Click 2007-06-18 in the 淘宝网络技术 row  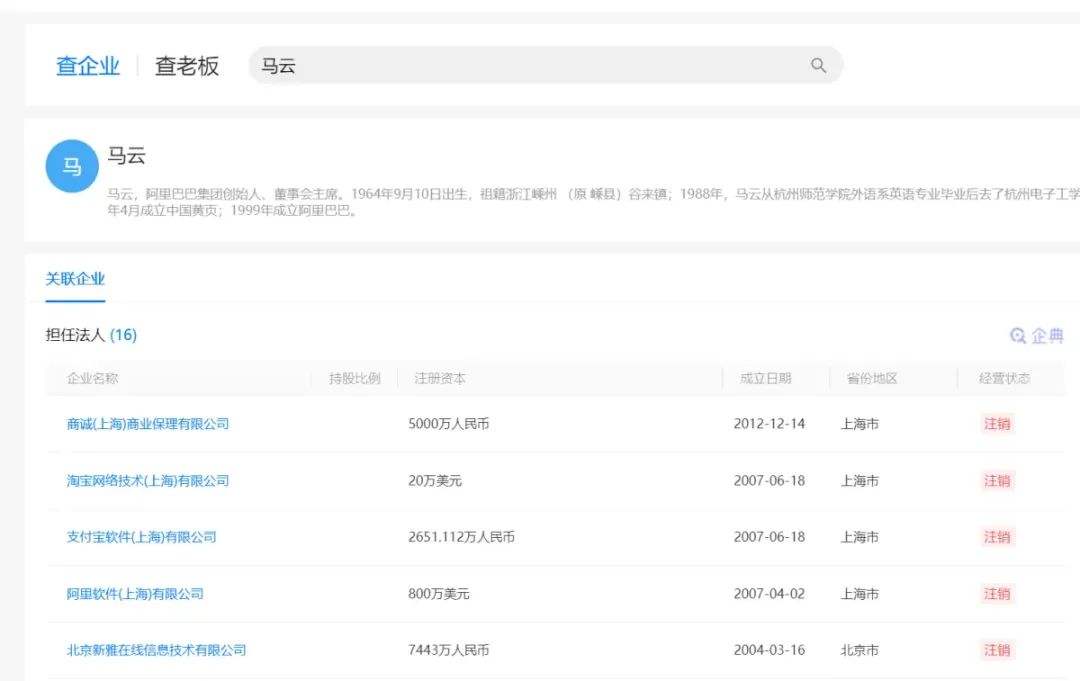(769, 481)
